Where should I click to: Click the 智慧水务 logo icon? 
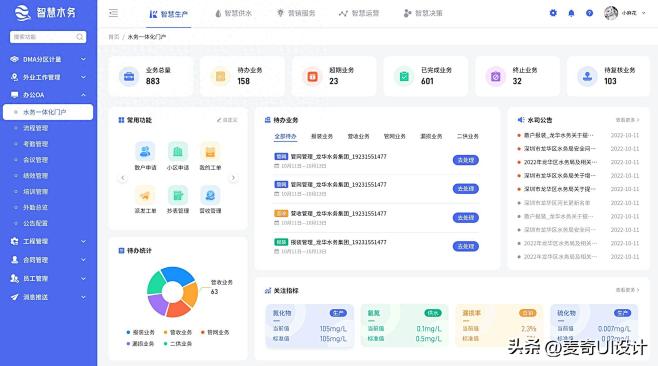(23, 13)
